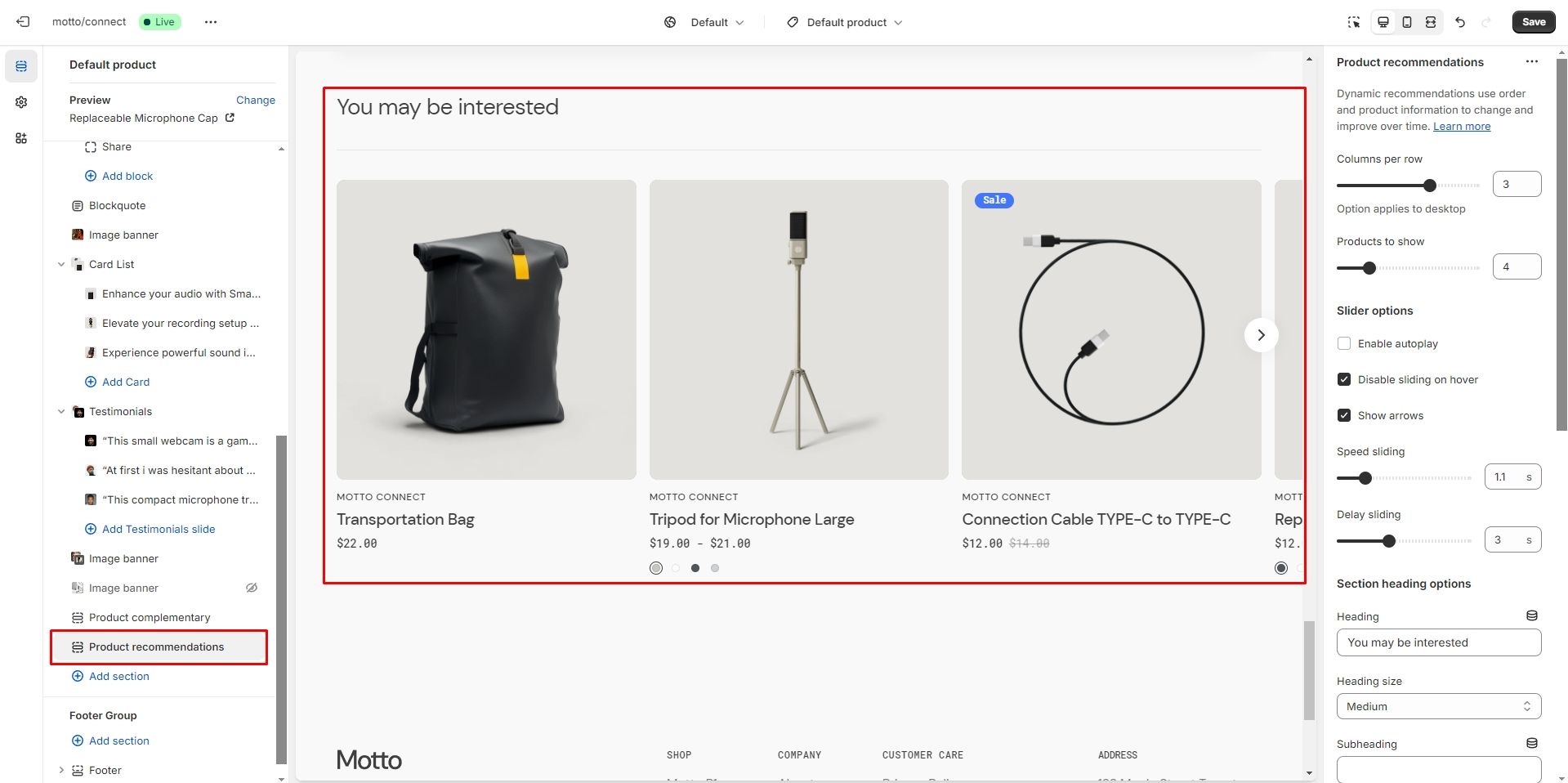
Task: Open the Learn more link
Action: 1461,127
